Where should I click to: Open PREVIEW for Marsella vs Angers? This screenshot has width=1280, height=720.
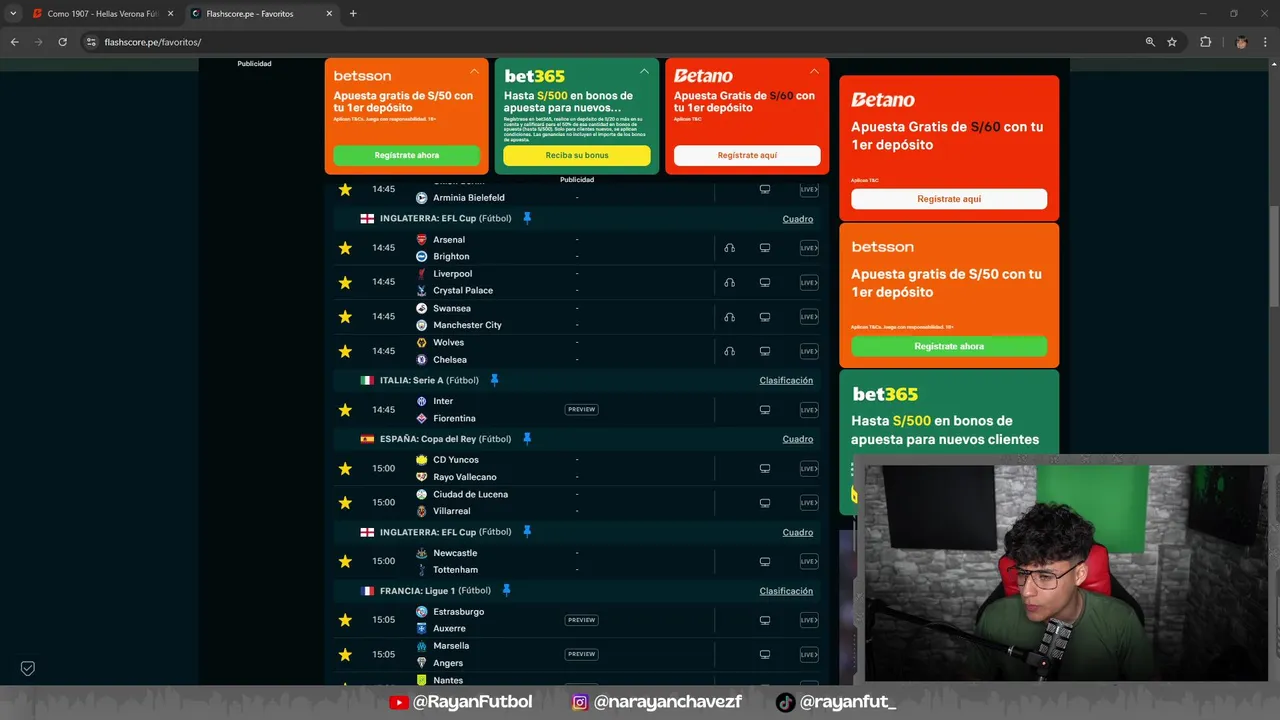tap(581, 654)
